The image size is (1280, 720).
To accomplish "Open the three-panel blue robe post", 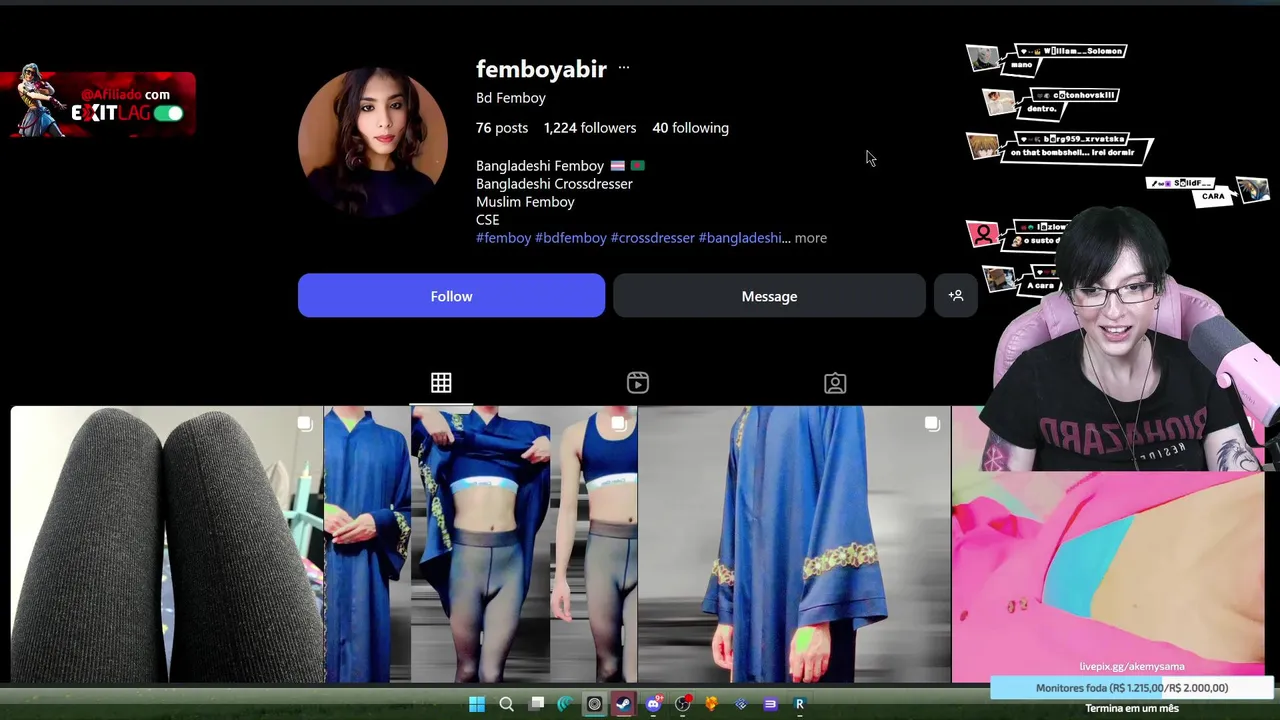I will click(x=481, y=544).
